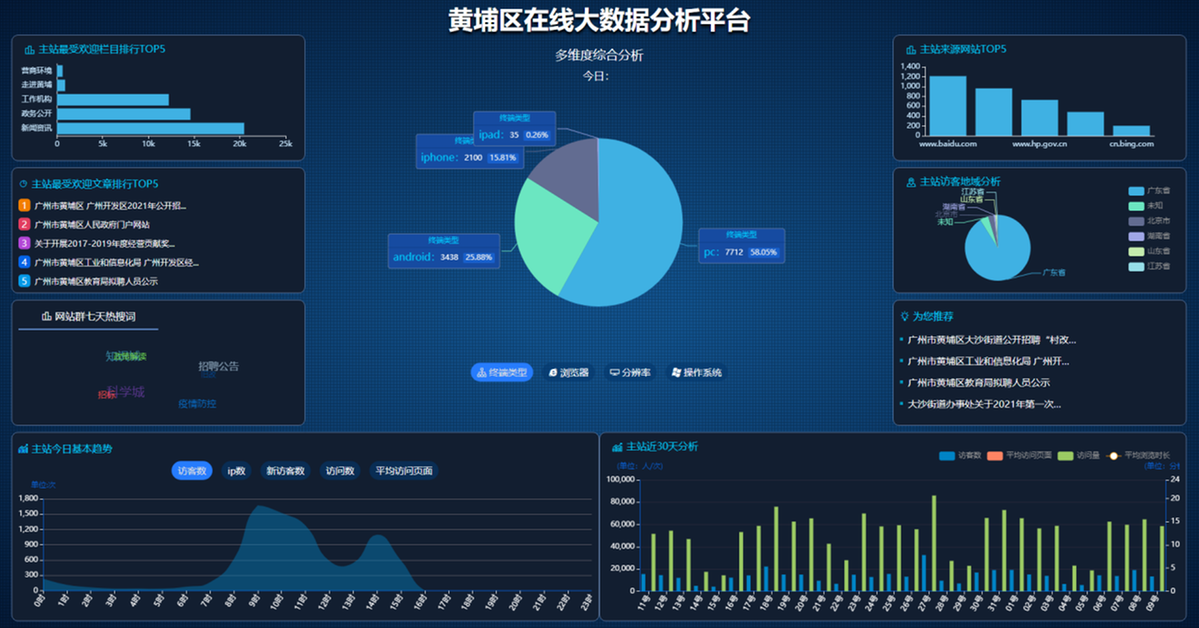This screenshot has width=1199, height=628.
Task: Click the bar icon beside 网站群七天热搜词
Action: (46, 316)
